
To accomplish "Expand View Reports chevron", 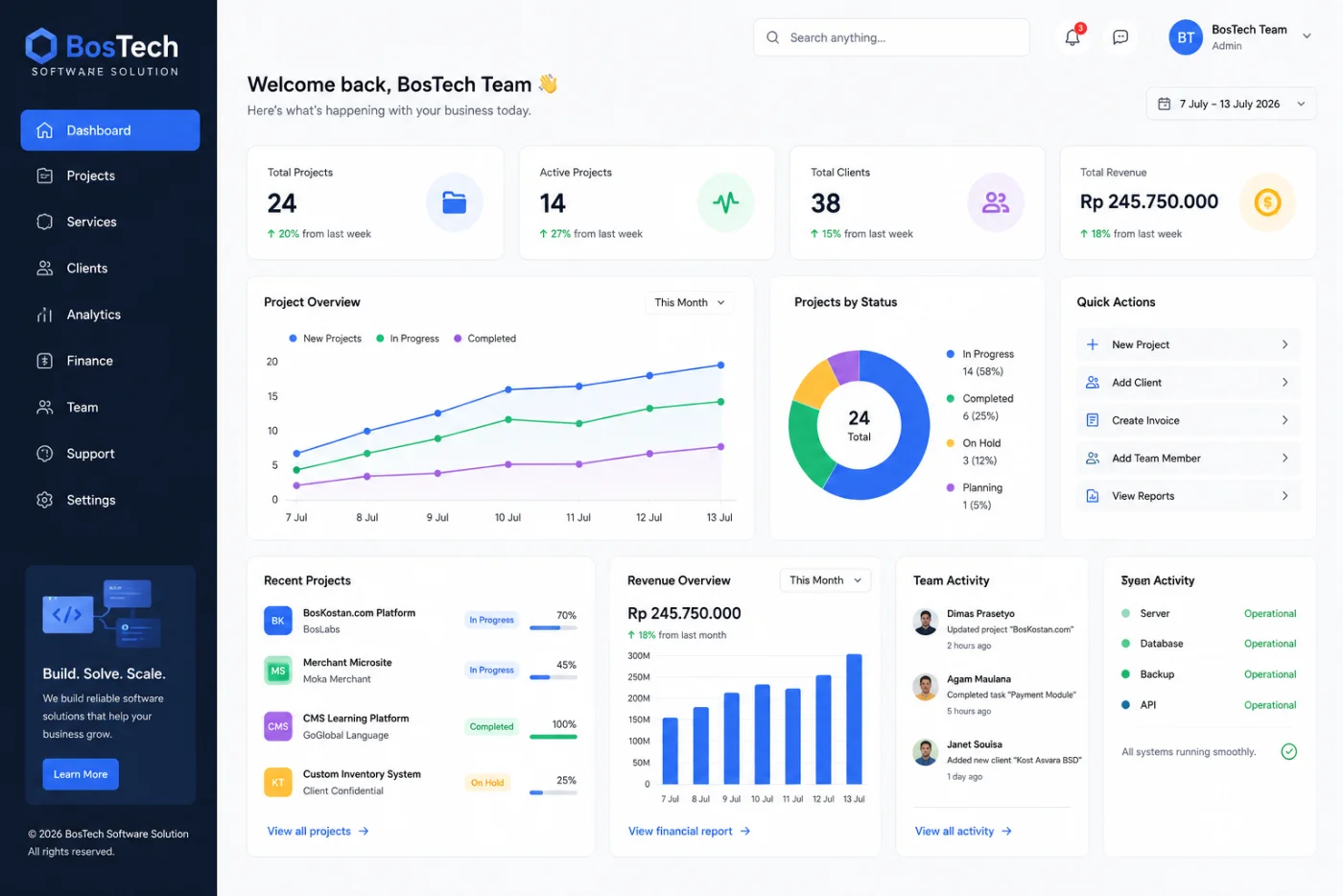I will [1284, 496].
